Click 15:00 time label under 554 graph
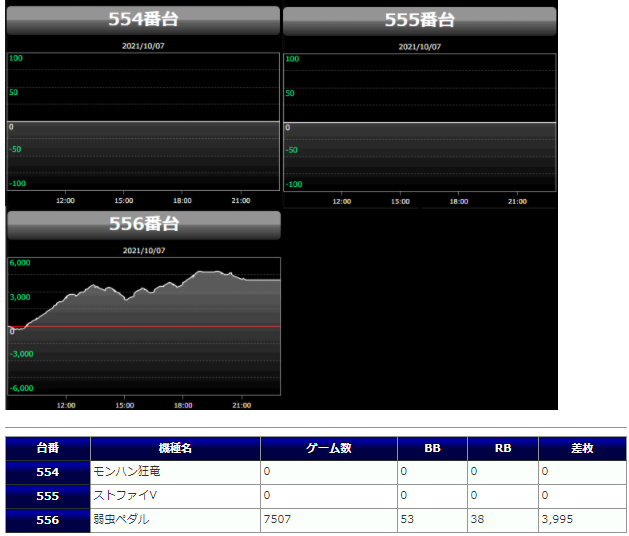The height and width of the screenshot is (536, 629). pos(124,201)
